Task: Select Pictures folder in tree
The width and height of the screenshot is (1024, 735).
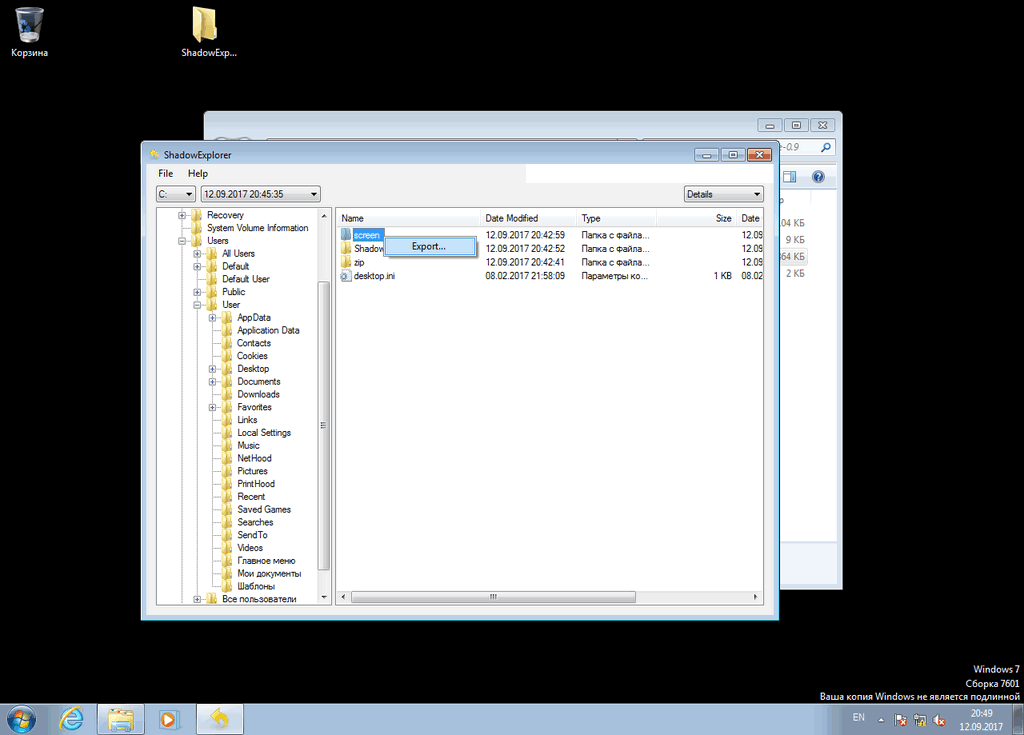Action: click(x=252, y=471)
